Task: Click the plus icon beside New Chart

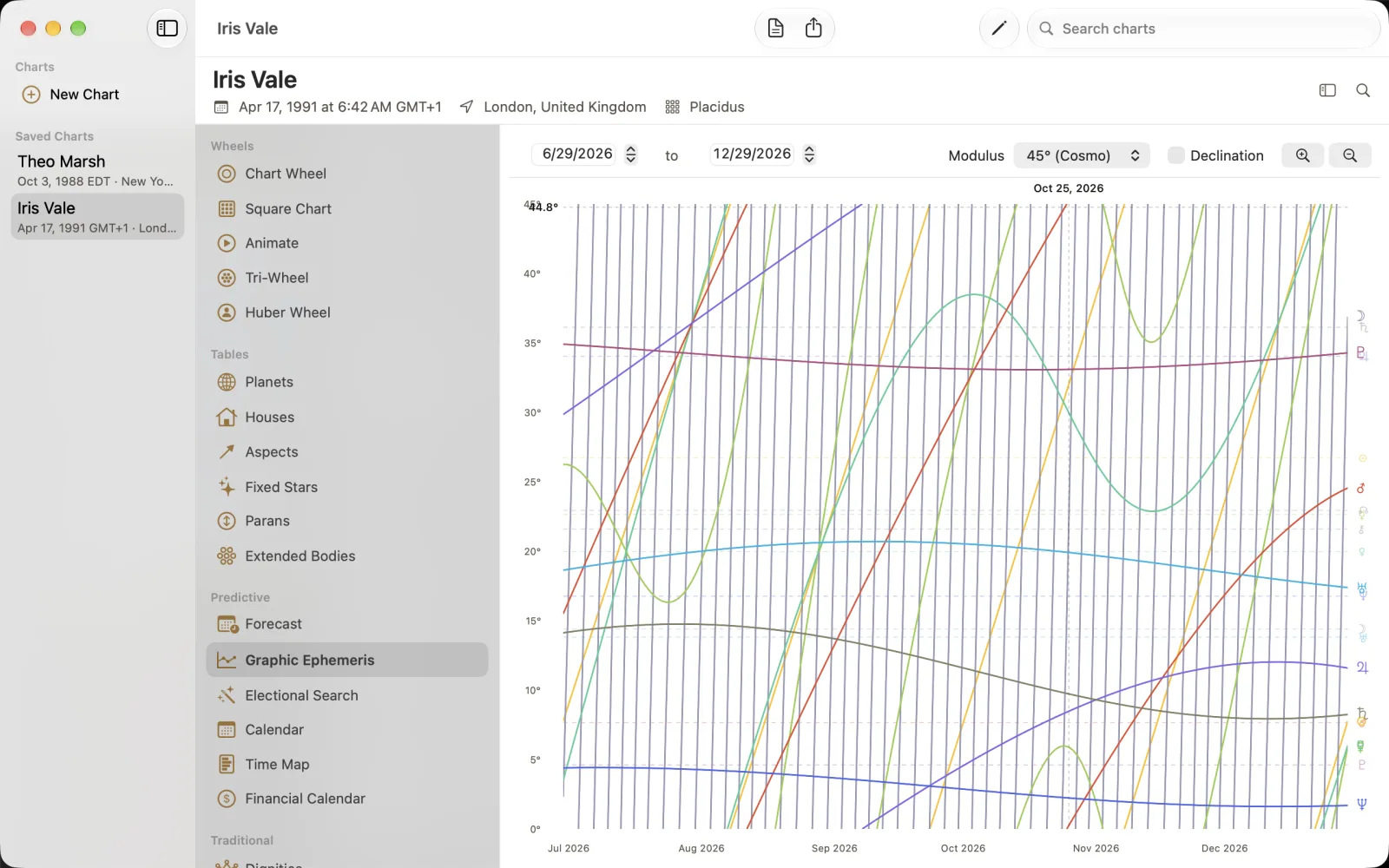Action: coord(31,95)
